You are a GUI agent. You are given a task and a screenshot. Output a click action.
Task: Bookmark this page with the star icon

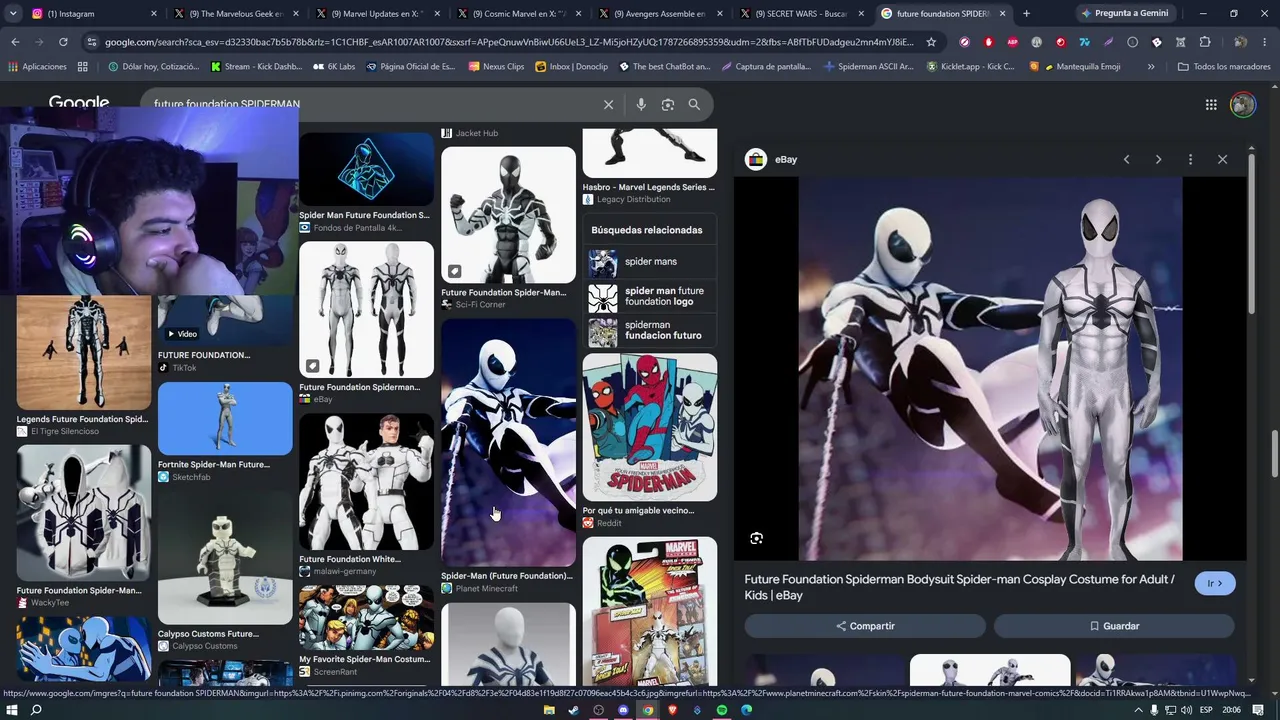tap(931, 42)
